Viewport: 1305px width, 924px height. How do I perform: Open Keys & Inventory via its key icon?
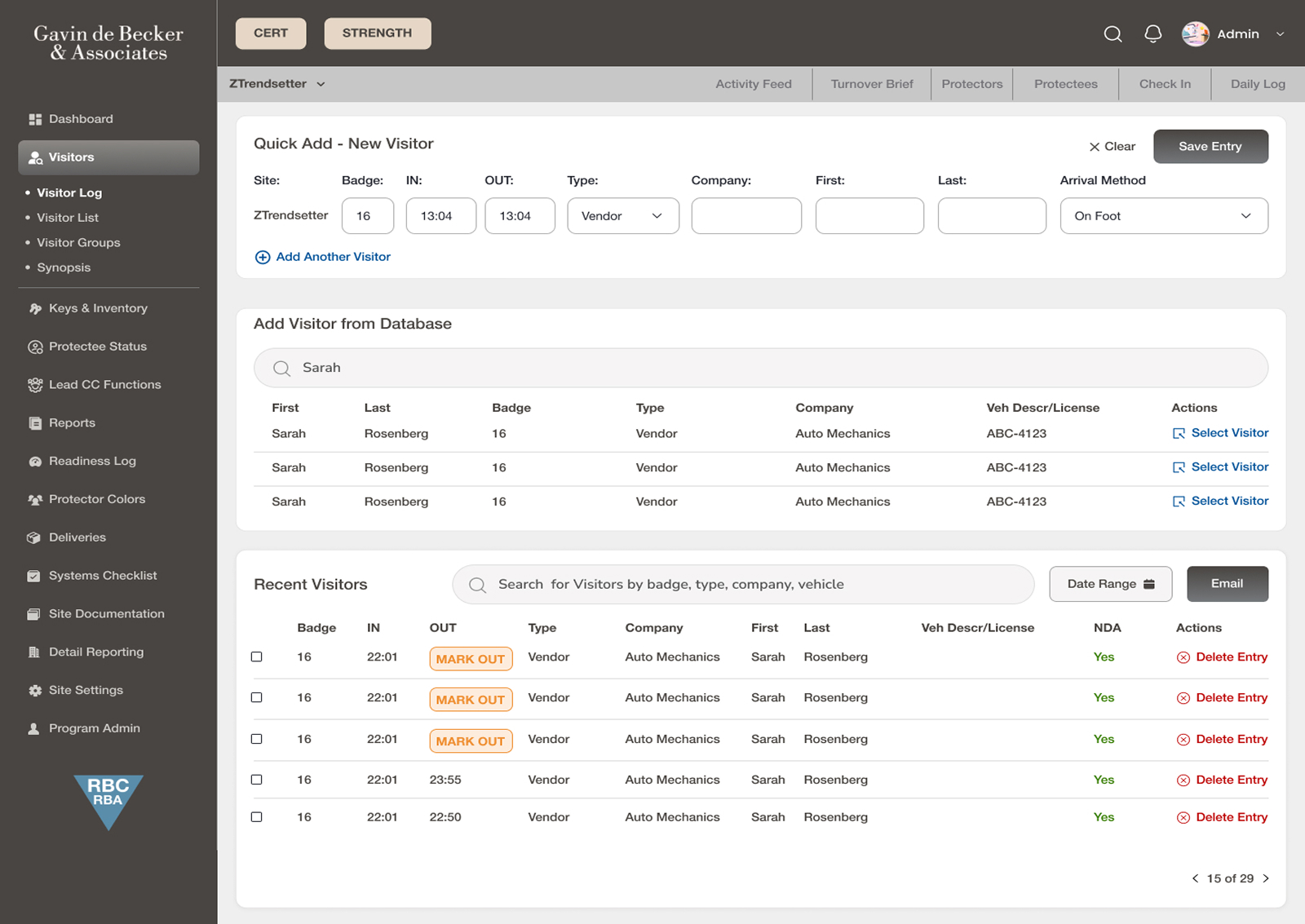pos(34,308)
